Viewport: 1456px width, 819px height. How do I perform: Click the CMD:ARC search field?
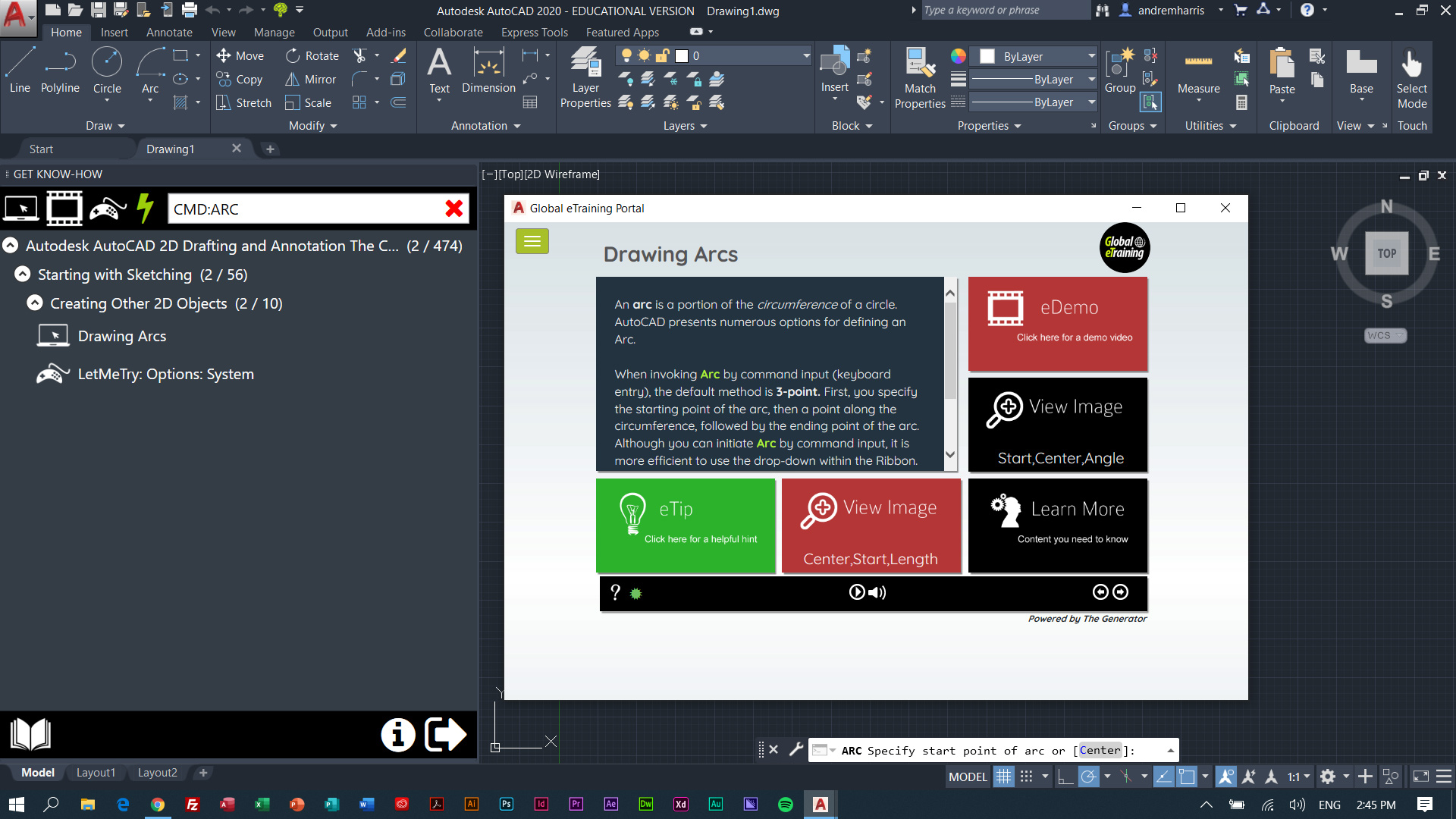click(303, 209)
